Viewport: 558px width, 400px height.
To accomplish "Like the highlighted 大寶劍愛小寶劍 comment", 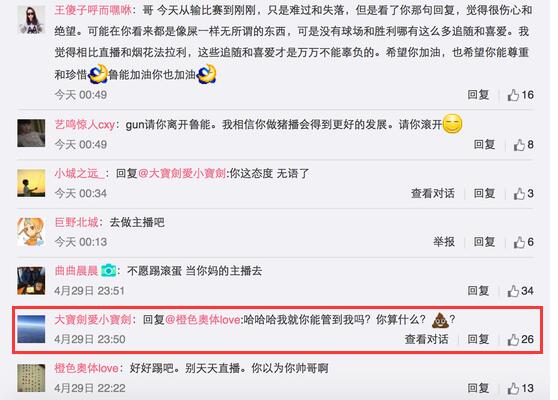I will 513,340.
